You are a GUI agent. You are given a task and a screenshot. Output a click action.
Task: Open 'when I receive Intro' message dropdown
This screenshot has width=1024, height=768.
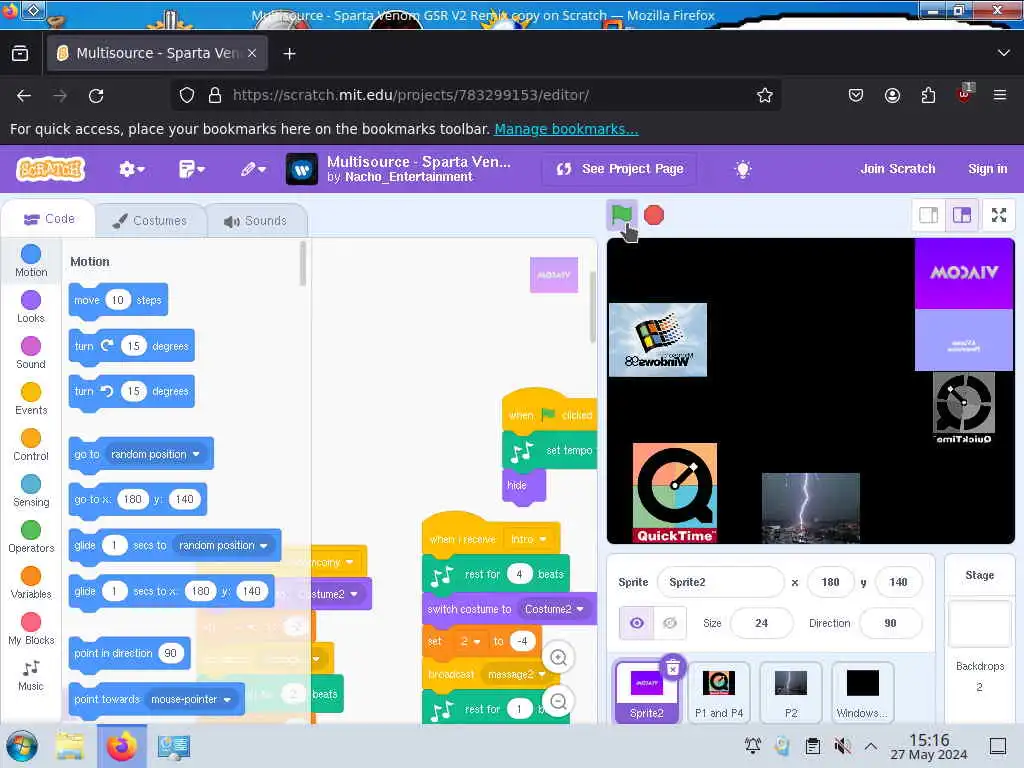(543, 539)
